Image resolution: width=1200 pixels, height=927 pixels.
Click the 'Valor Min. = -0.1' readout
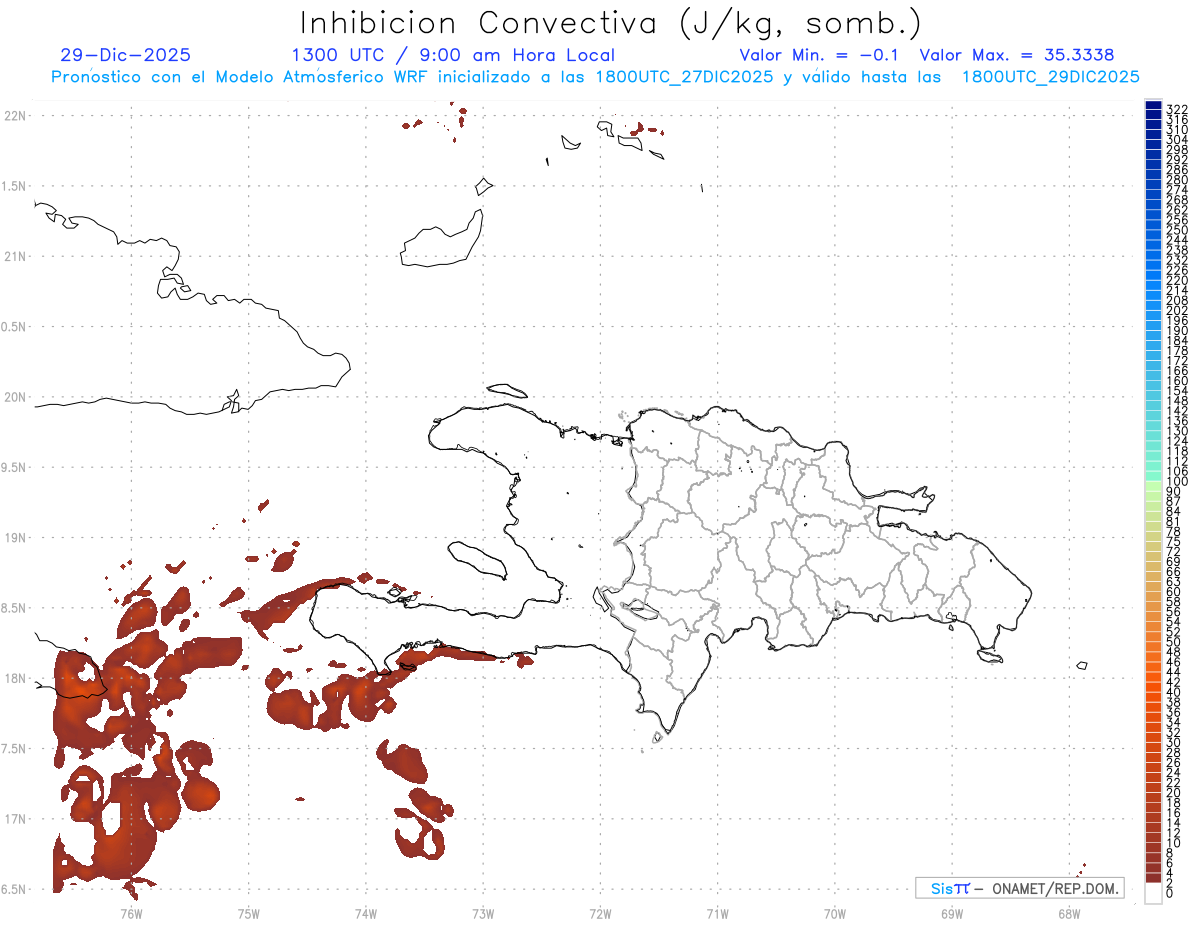820,56
